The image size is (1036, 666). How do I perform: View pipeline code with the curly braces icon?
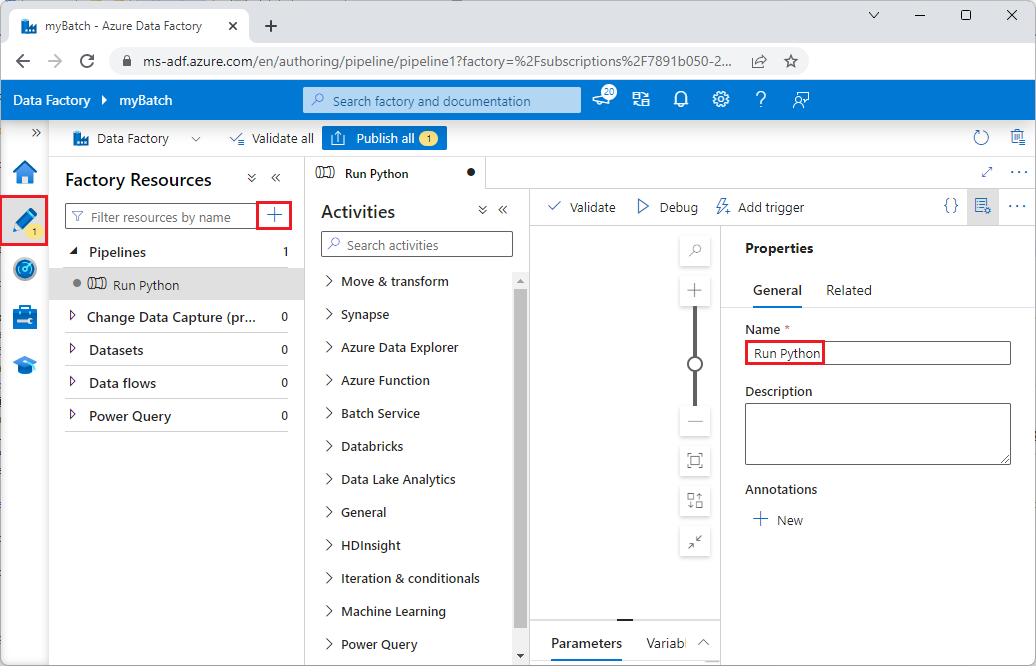point(951,206)
